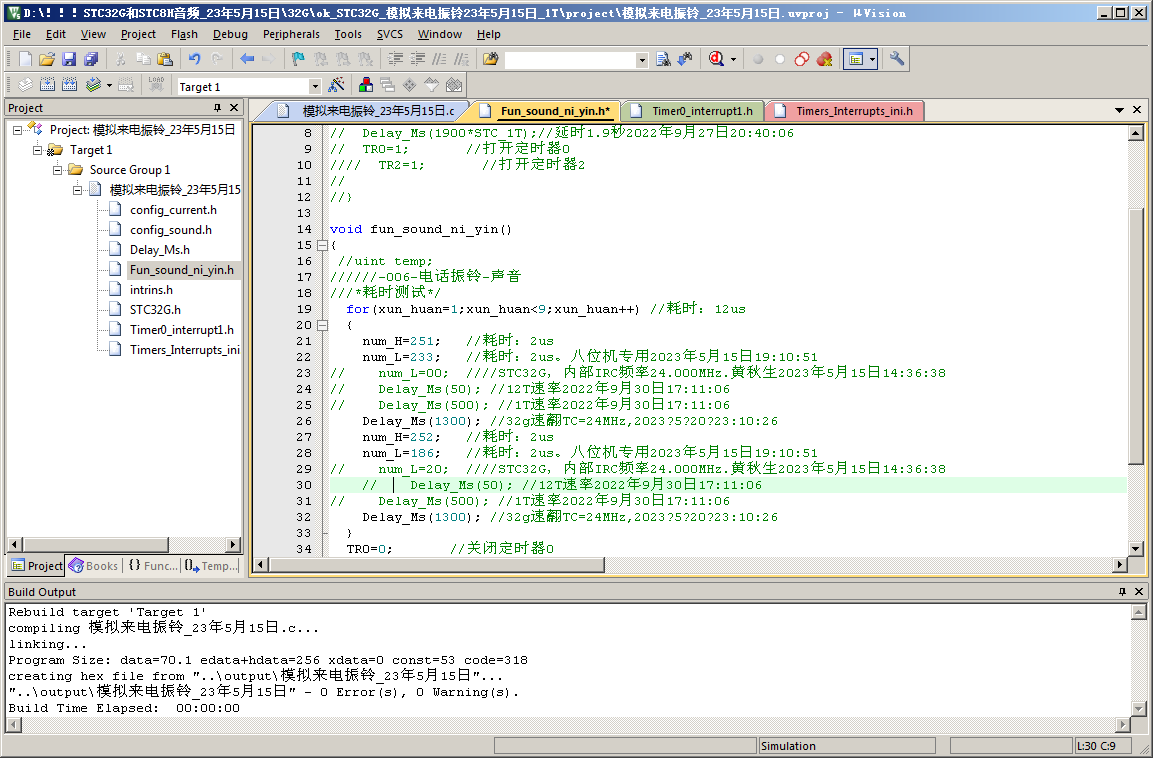The height and width of the screenshot is (758, 1153).
Task: Open the Project menu
Action: click(138, 34)
